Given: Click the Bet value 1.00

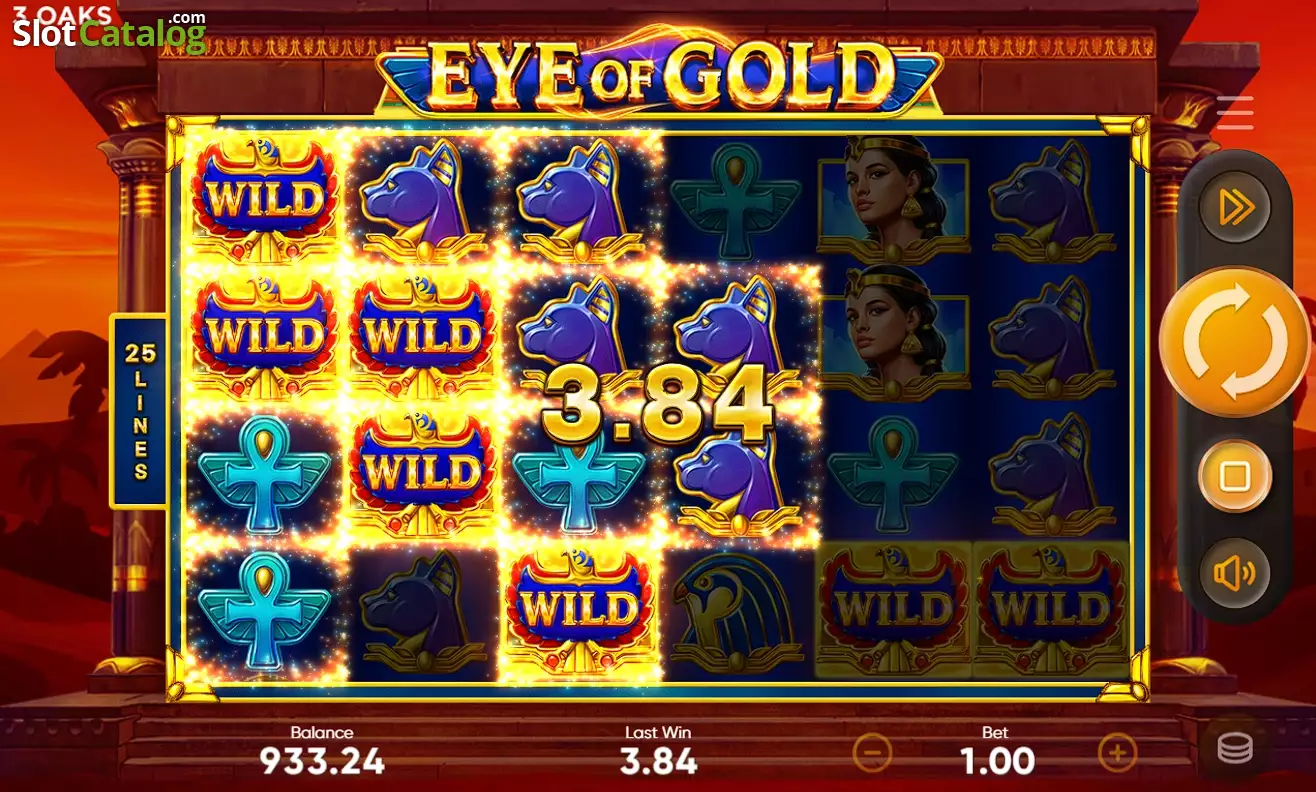Looking at the screenshot, I should [997, 762].
